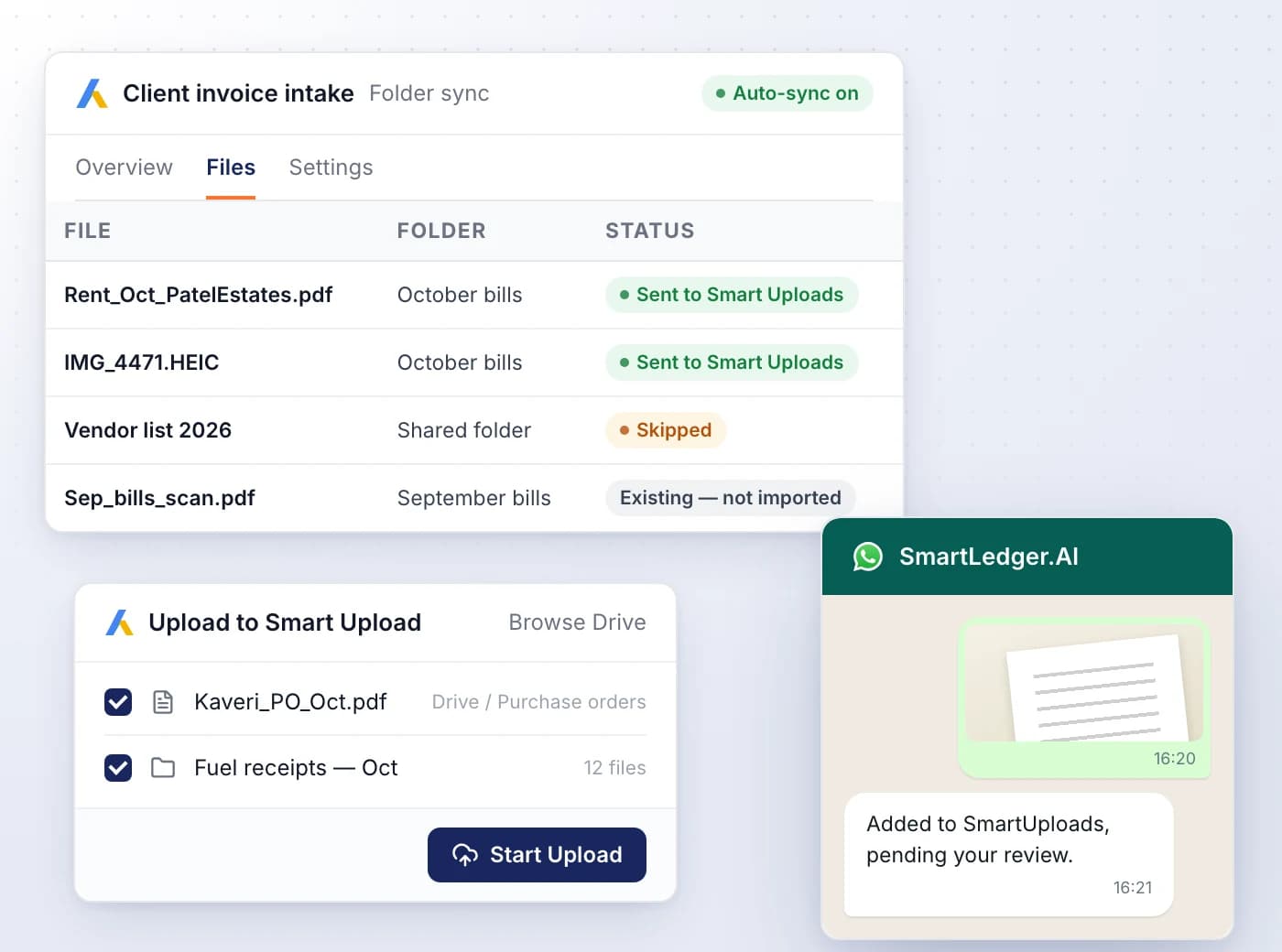
Task: Click the Browse Drive link
Action: point(577,622)
